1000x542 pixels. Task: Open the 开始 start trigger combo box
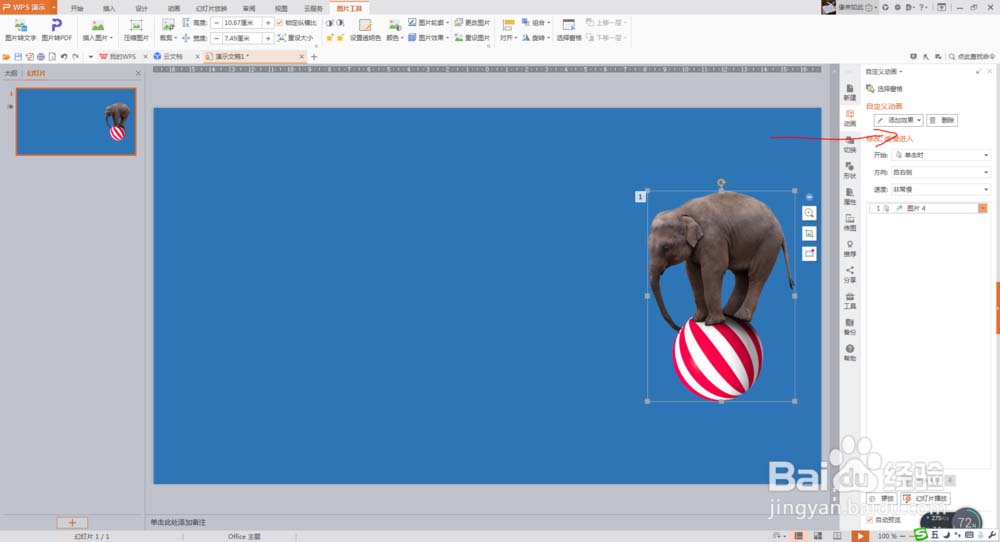pyautogui.click(x=941, y=155)
